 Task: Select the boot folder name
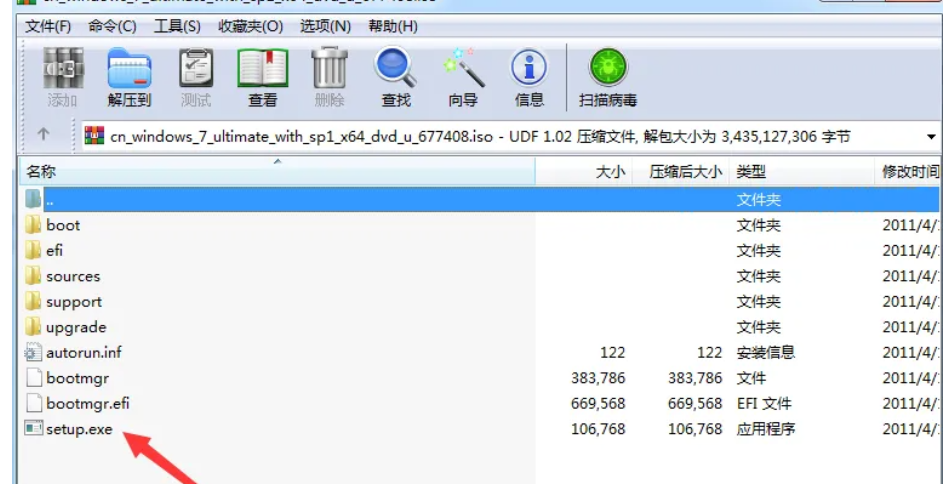(63, 225)
